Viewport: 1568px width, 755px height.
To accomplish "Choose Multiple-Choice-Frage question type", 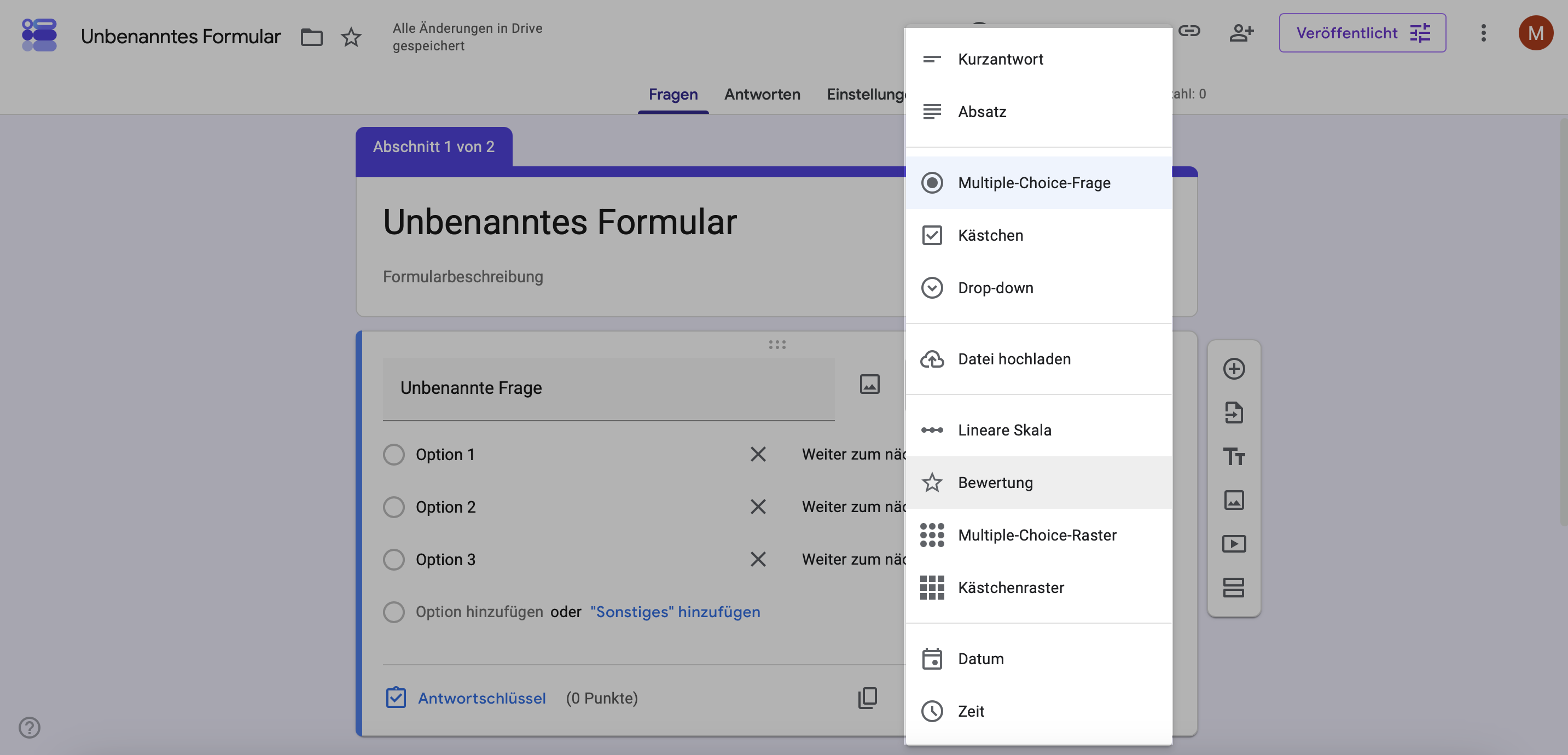I will point(1038,183).
